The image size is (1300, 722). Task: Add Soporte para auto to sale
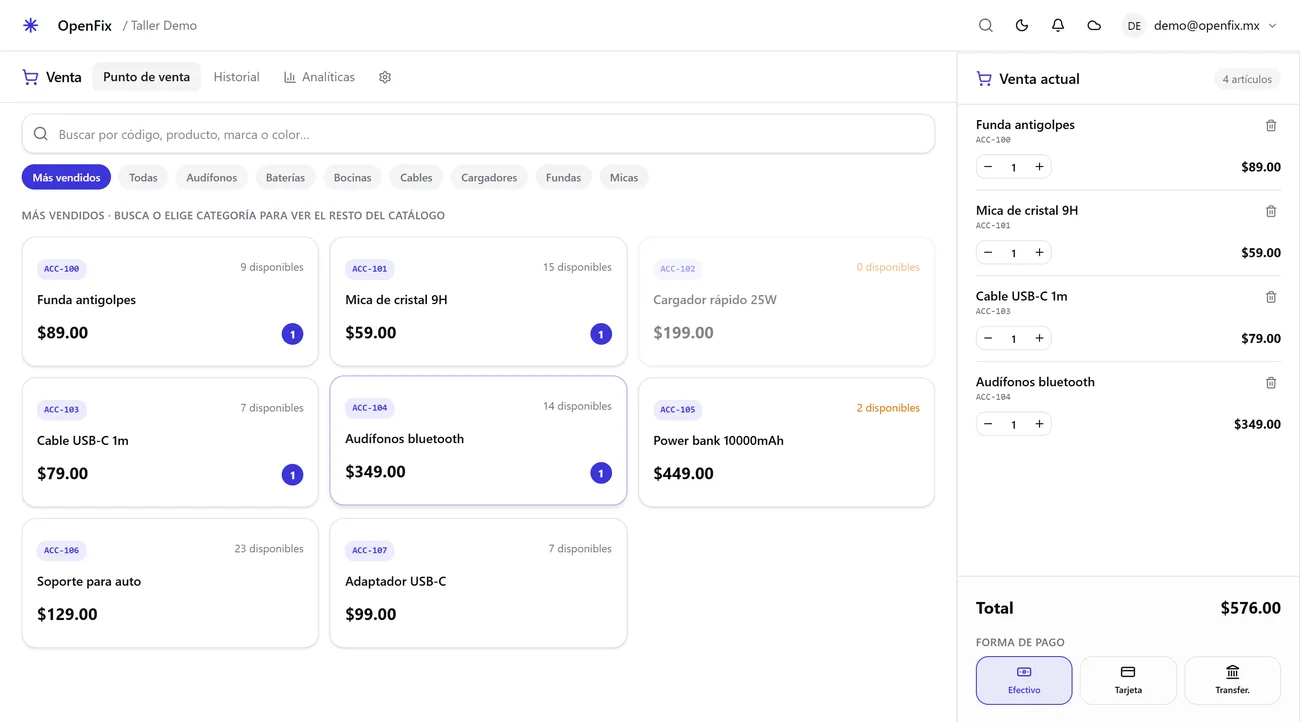(x=170, y=583)
